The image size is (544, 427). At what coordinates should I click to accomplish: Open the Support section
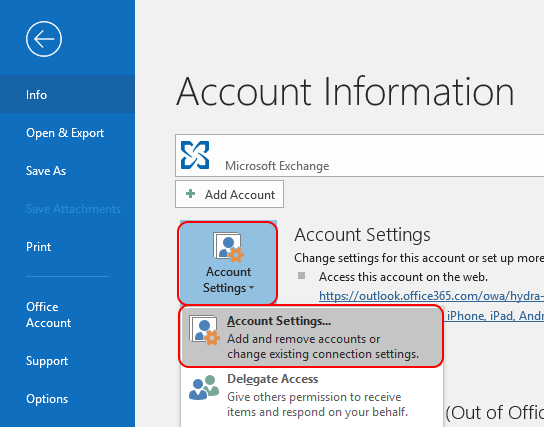click(47, 361)
